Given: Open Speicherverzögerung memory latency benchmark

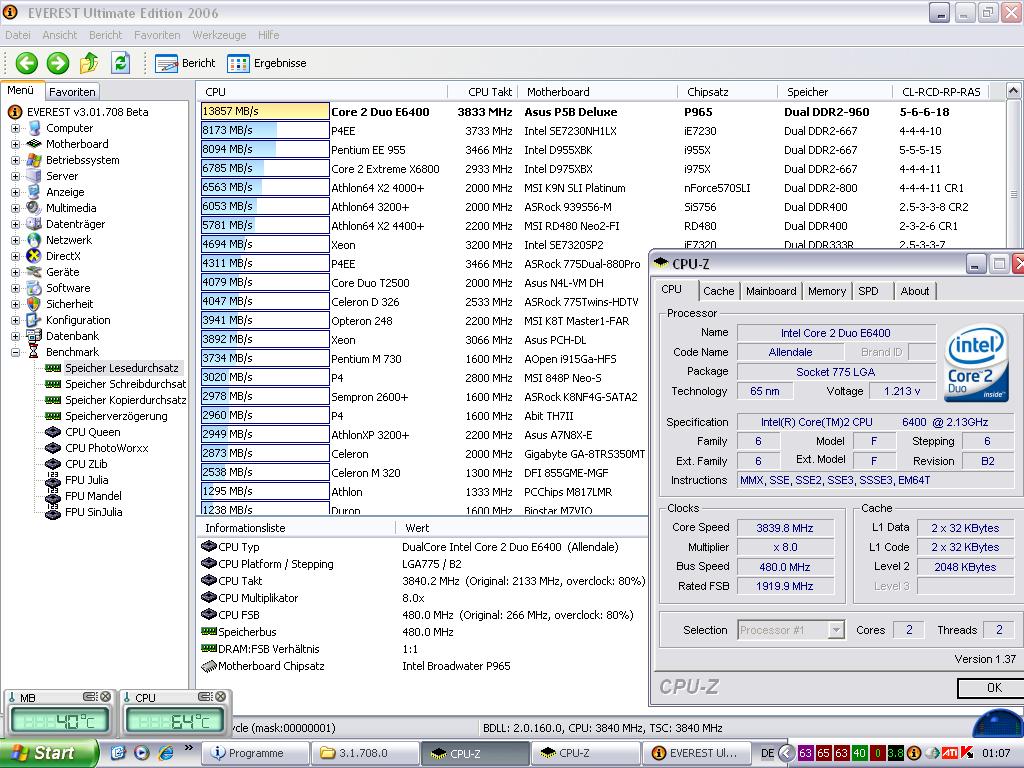Looking at the screenshot, I should (116, 416).
